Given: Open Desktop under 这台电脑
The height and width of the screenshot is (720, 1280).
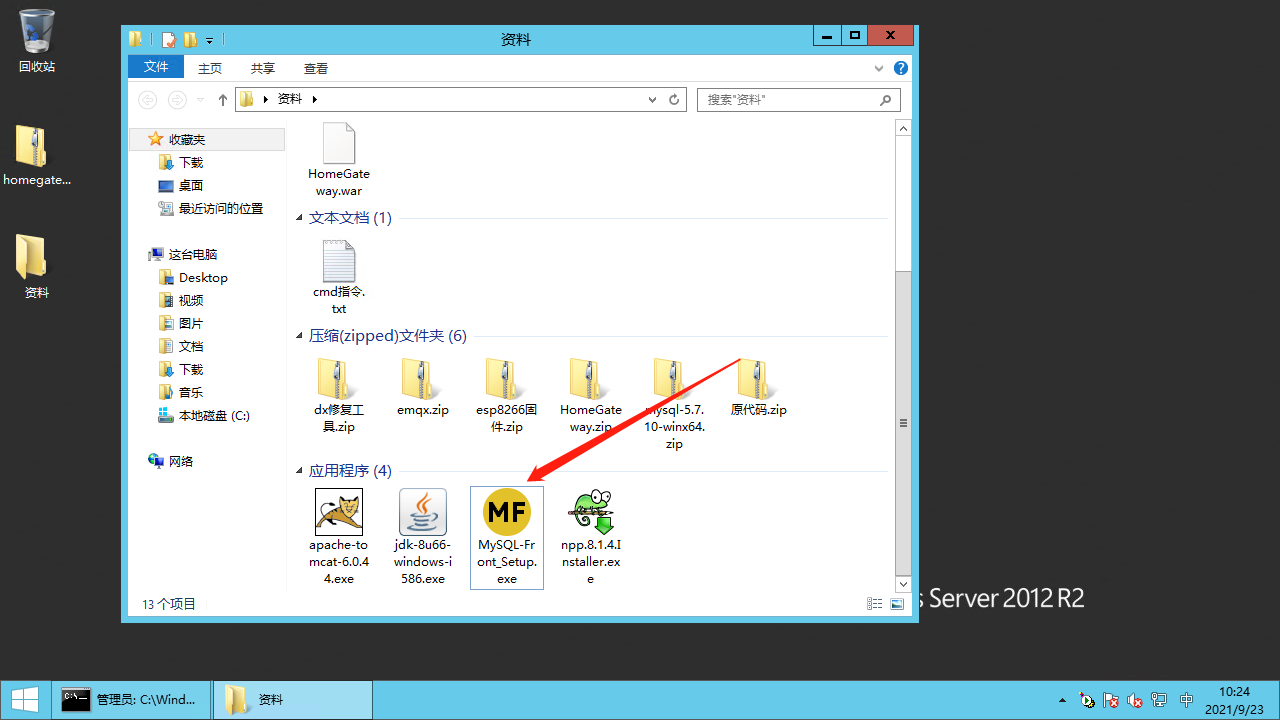Looking at the screenshot, I should (x=193, y=277).
